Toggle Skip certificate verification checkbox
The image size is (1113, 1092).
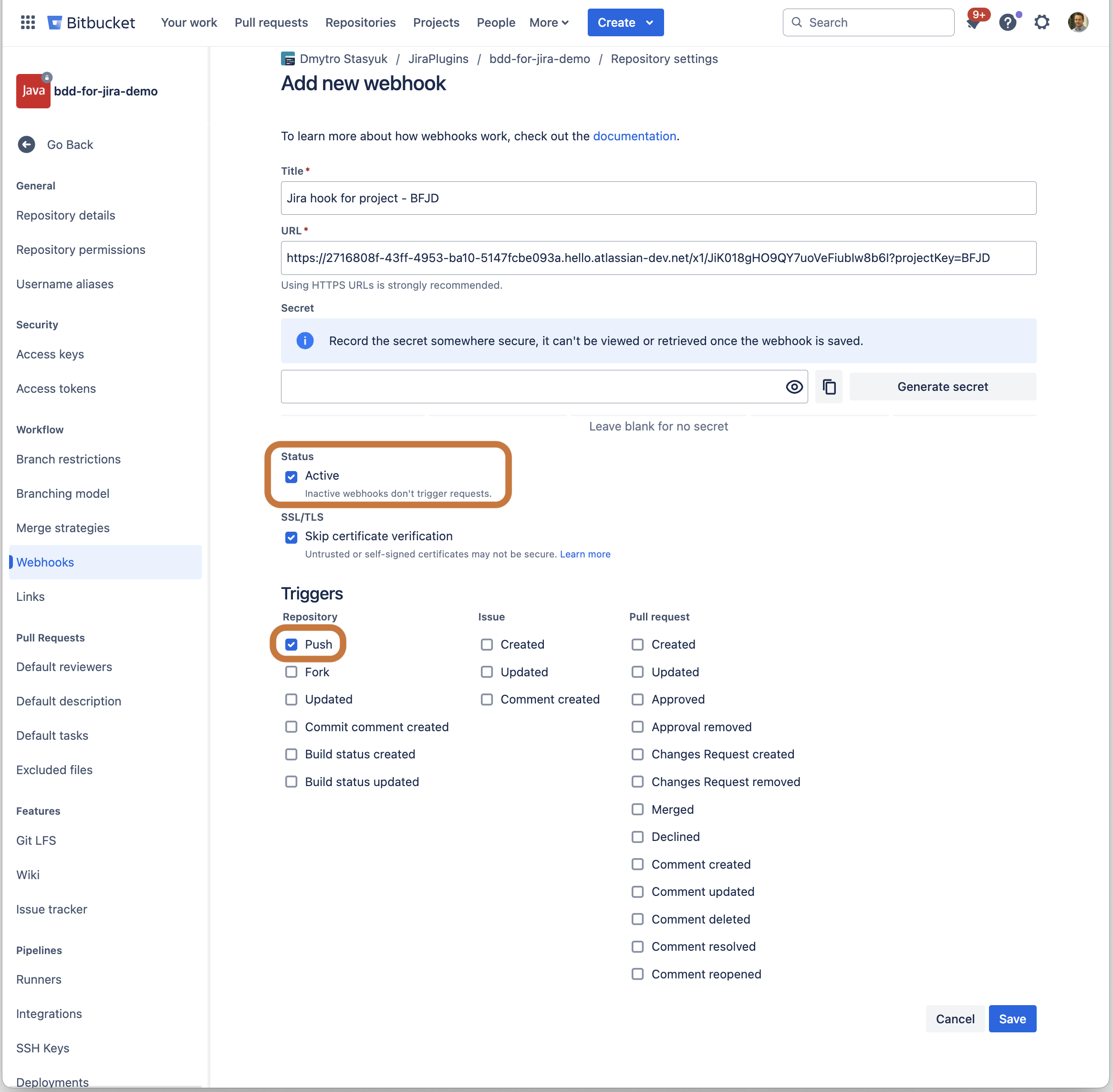291,537
